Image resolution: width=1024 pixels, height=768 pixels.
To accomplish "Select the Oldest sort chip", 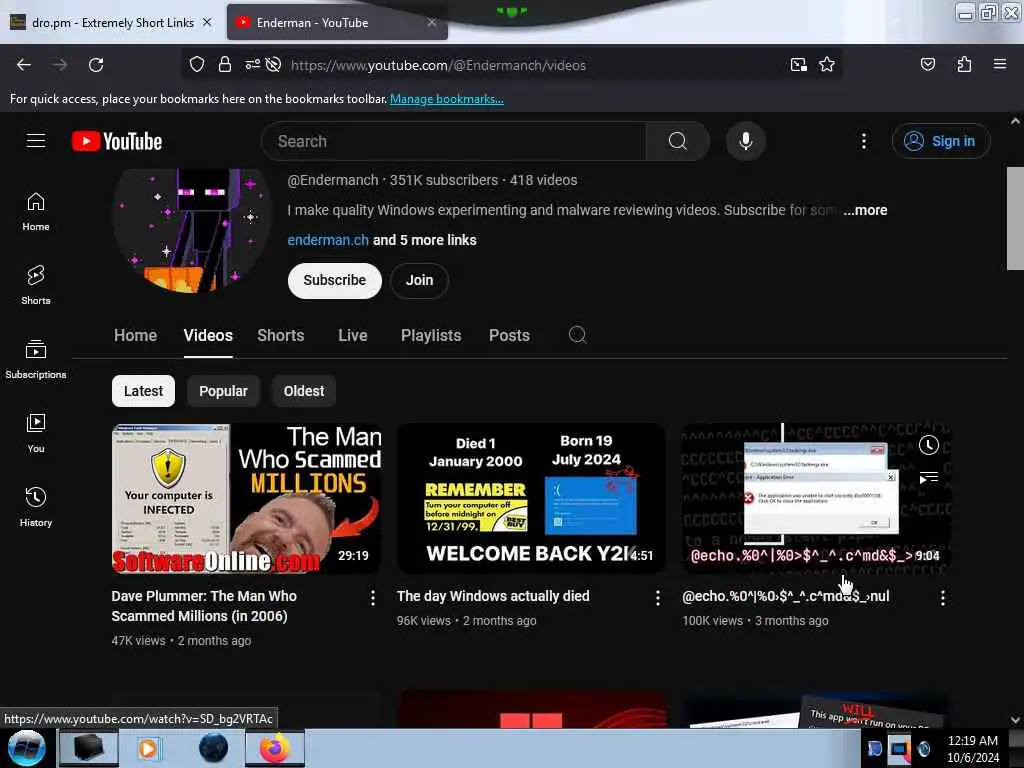I will point(304,391).
